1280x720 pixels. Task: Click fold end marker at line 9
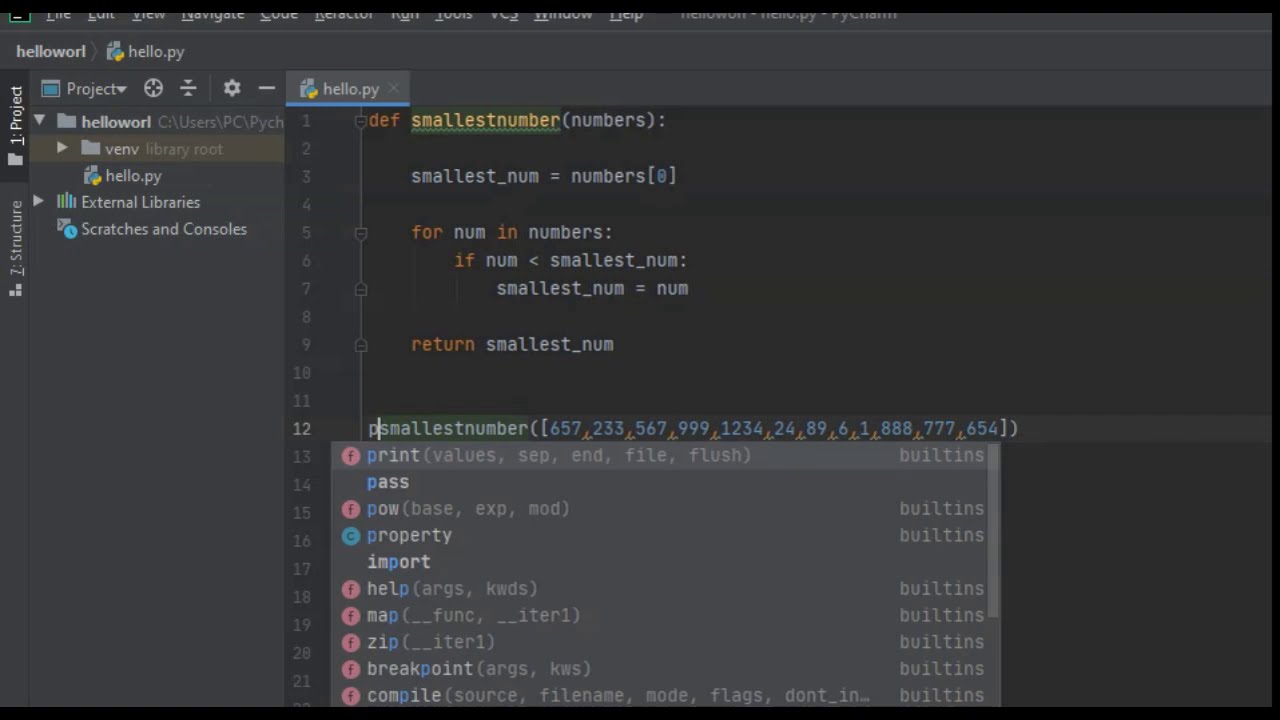[360, 345]
